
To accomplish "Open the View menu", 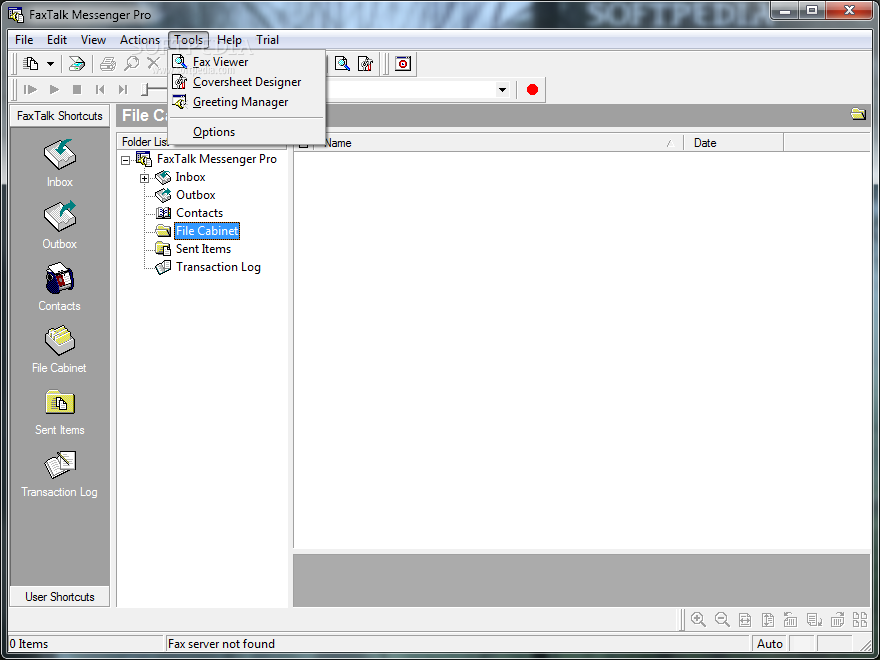I will tap(93, 40).
